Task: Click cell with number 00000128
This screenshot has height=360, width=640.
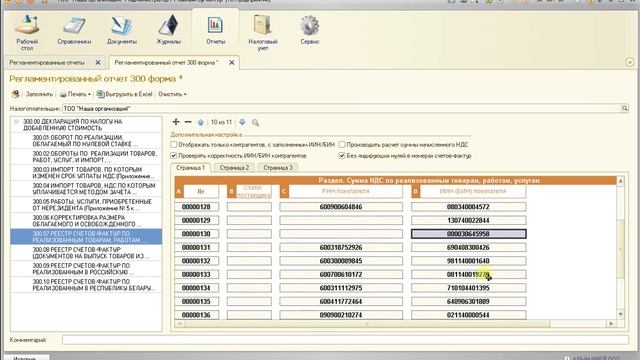Action: click(196, 207)
